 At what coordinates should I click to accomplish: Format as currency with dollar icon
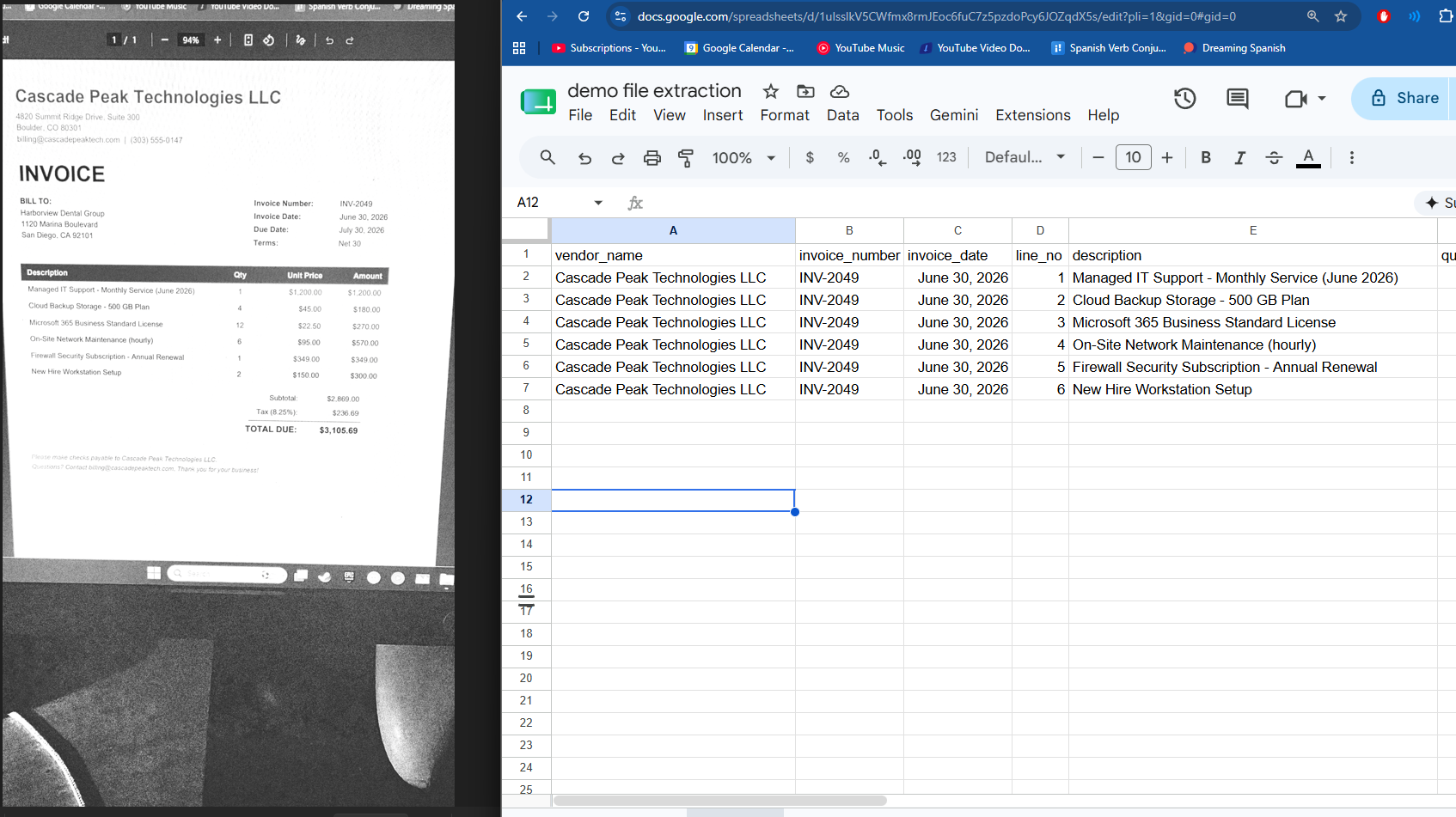pos(810,157)
